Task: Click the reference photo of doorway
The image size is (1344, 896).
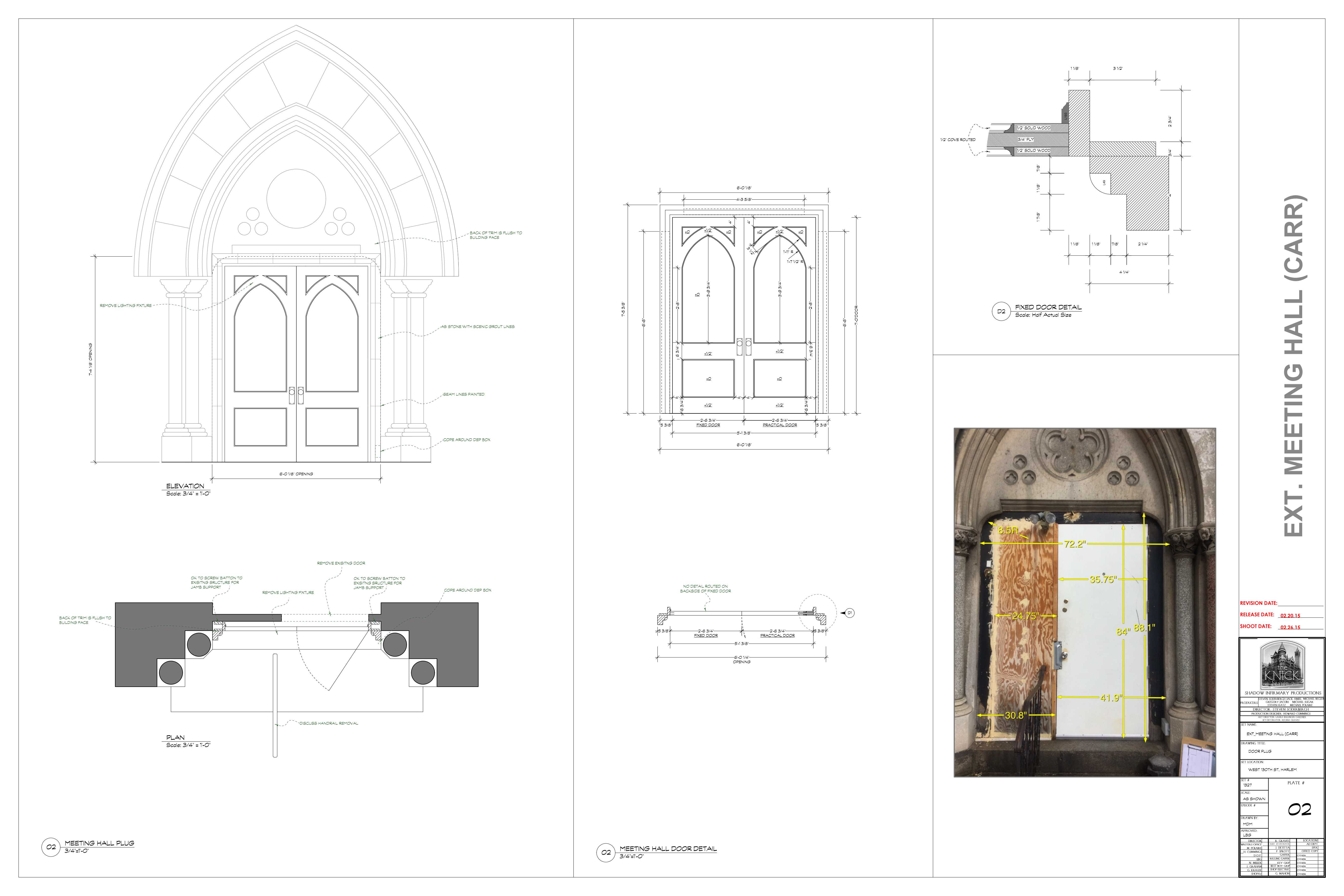Action: point(1085,602)
